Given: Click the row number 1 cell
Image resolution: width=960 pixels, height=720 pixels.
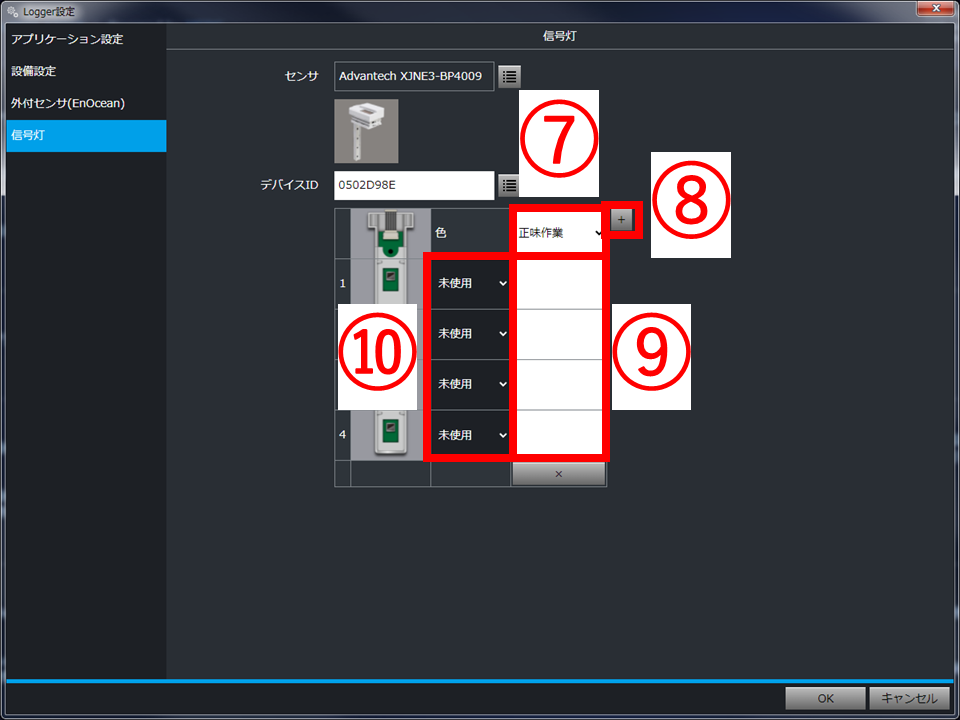Looking at the screenshot, I should pyautogui.click(x=342, y=283).
